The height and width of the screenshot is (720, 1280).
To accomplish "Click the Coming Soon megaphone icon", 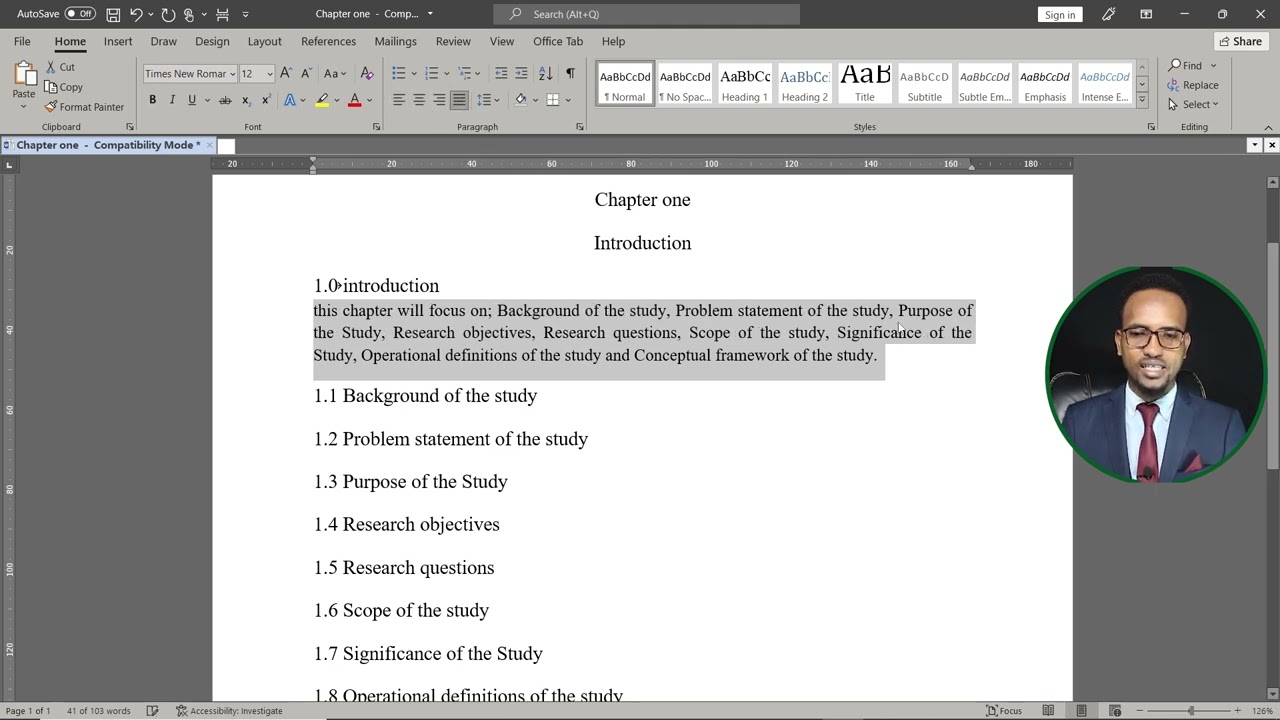I will (x=1108, y=14).
